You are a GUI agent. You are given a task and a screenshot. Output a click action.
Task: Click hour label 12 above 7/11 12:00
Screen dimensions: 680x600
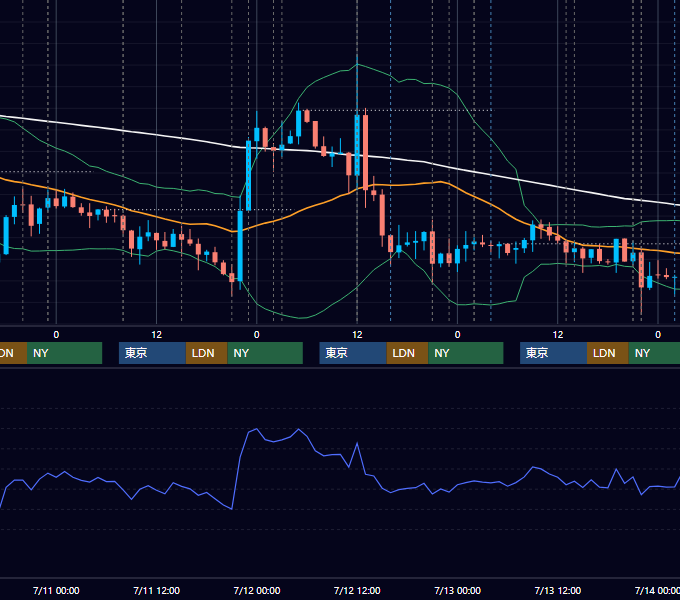157,335
